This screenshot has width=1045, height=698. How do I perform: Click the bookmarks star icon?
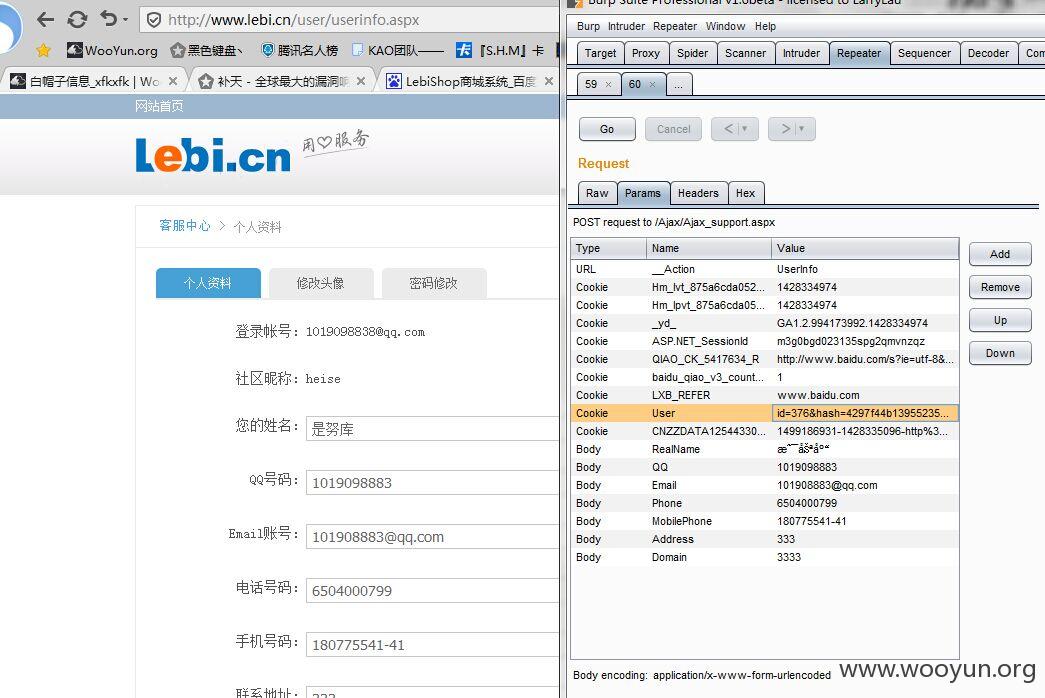(x=43, y=50)
